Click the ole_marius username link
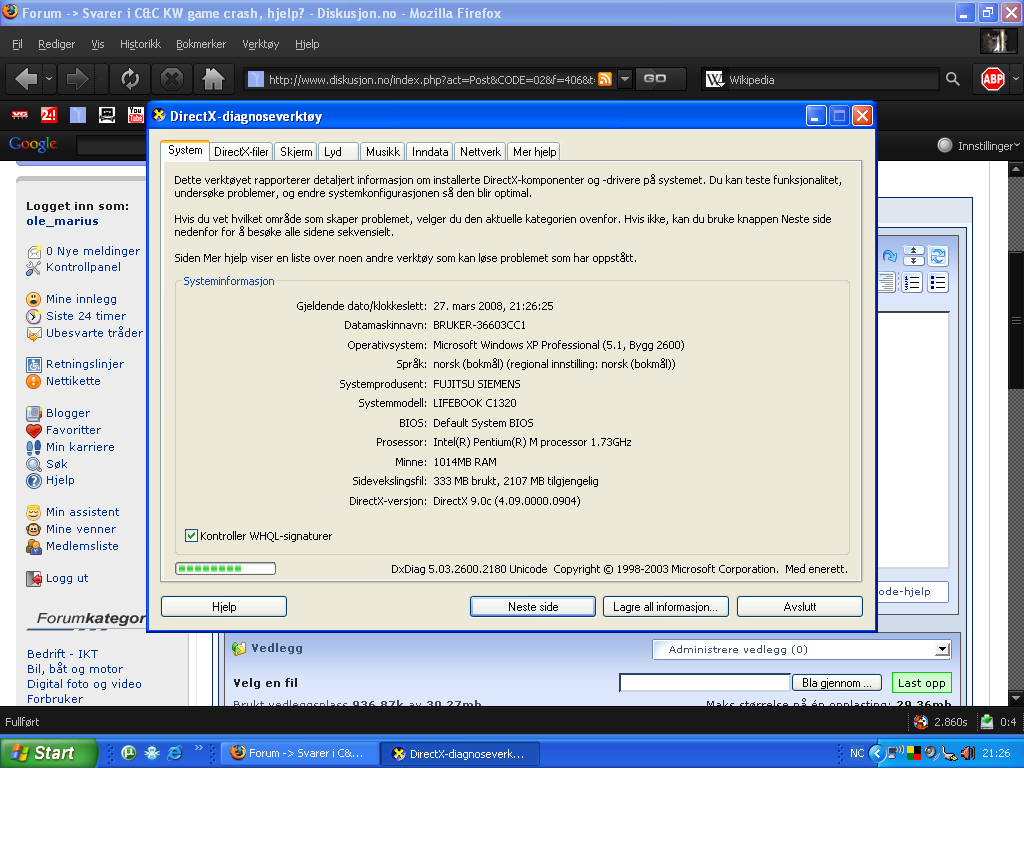 pos(62,221)
